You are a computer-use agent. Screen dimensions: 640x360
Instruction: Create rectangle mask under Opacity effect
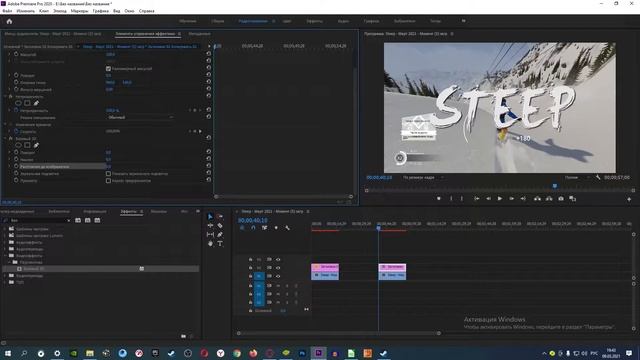(27, 103)
